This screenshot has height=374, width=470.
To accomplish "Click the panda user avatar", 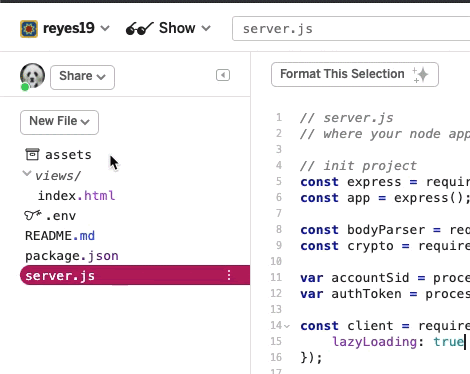I will point(32,76).
